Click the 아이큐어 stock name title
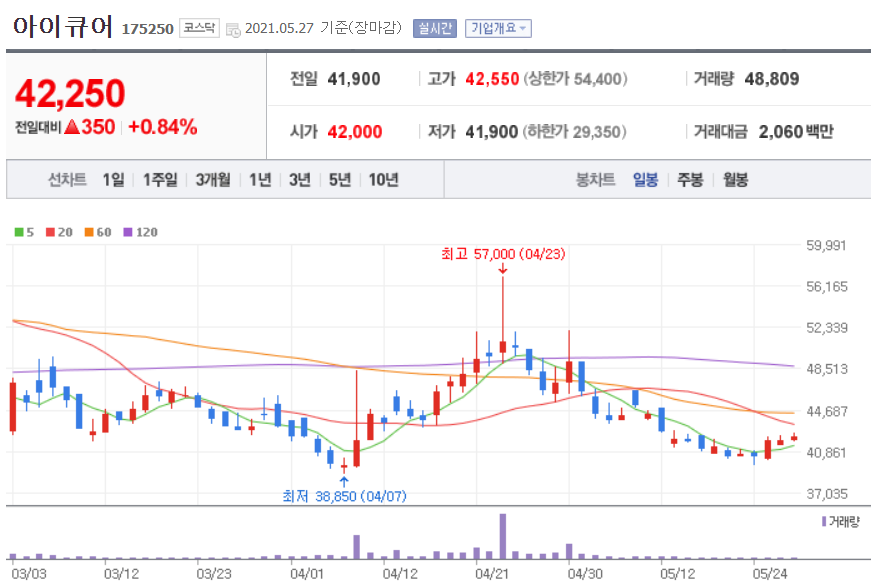This screenshot has width=871, height=585. (62, 26)
